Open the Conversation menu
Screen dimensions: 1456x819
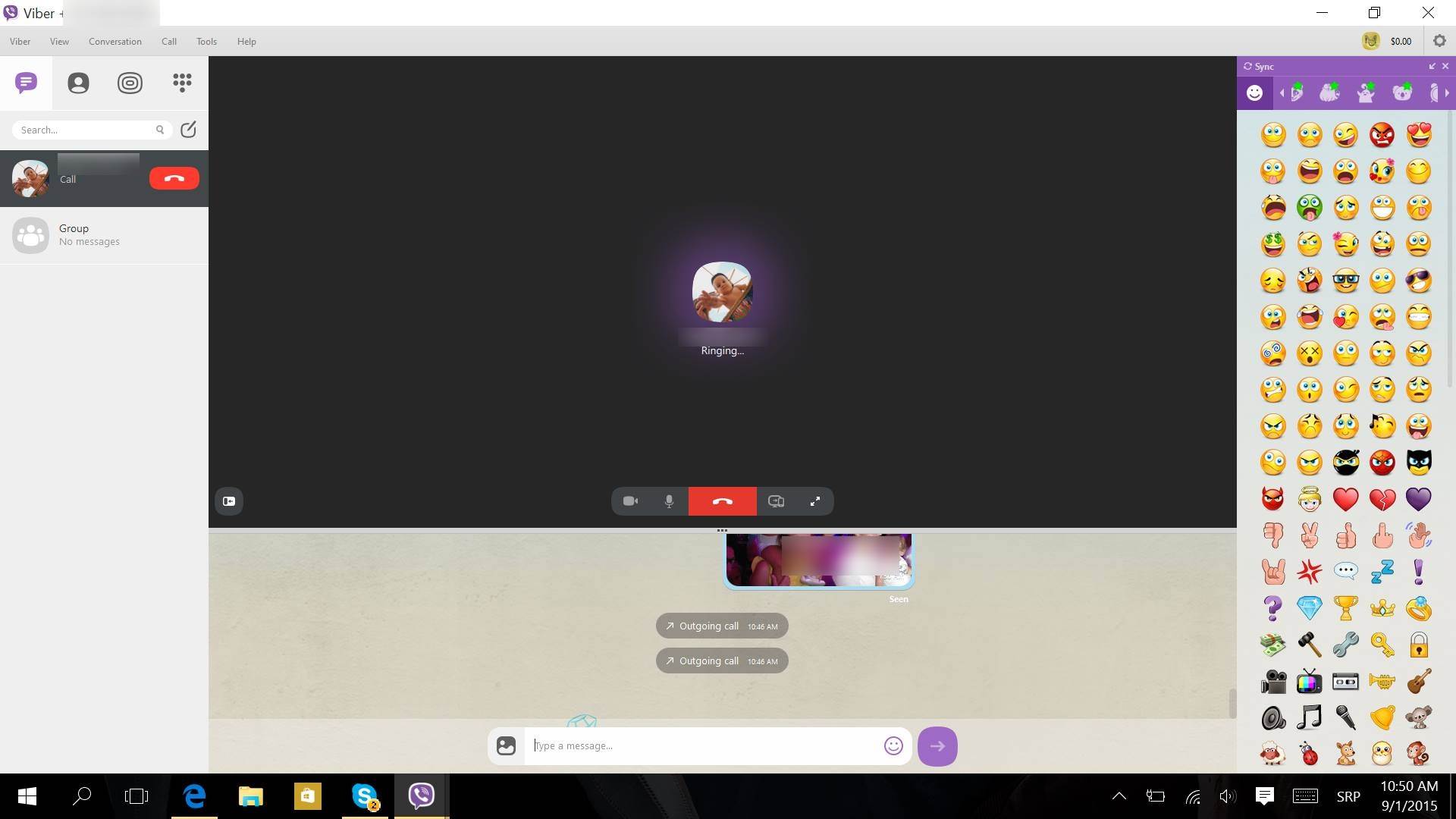pyautogui.click(x=114, y=41)
